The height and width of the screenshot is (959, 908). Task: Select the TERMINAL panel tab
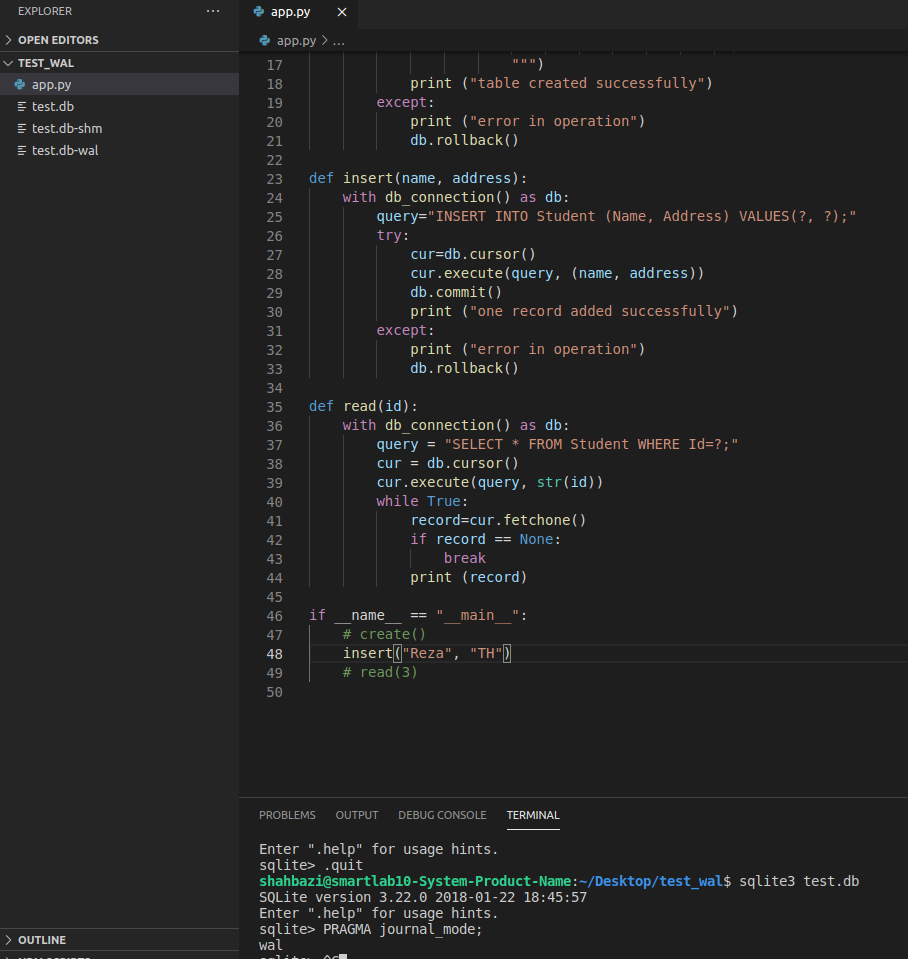click(533, 815)
